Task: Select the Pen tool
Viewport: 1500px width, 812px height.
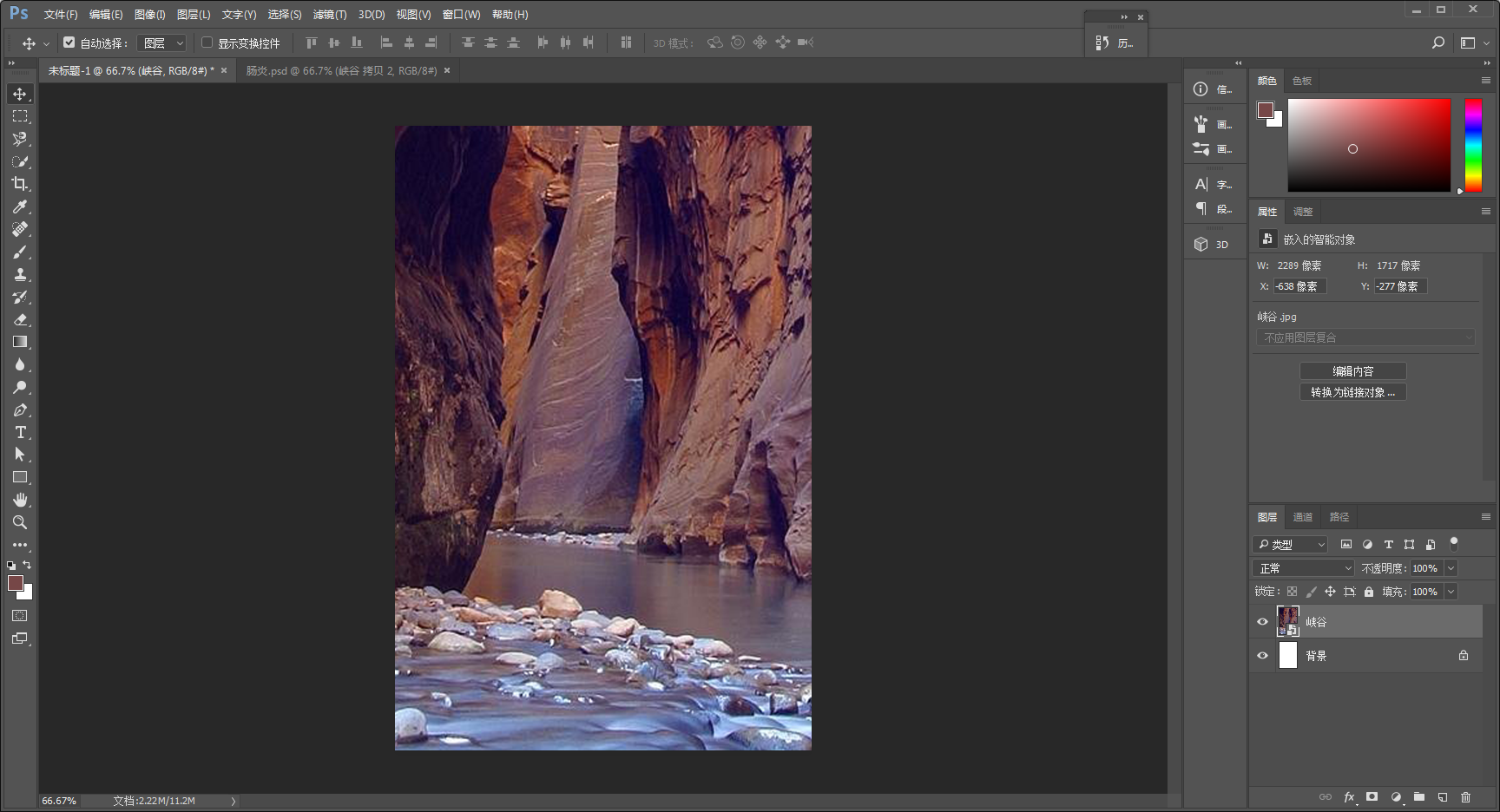Action: pyautogui.click(x=20, y=409)
